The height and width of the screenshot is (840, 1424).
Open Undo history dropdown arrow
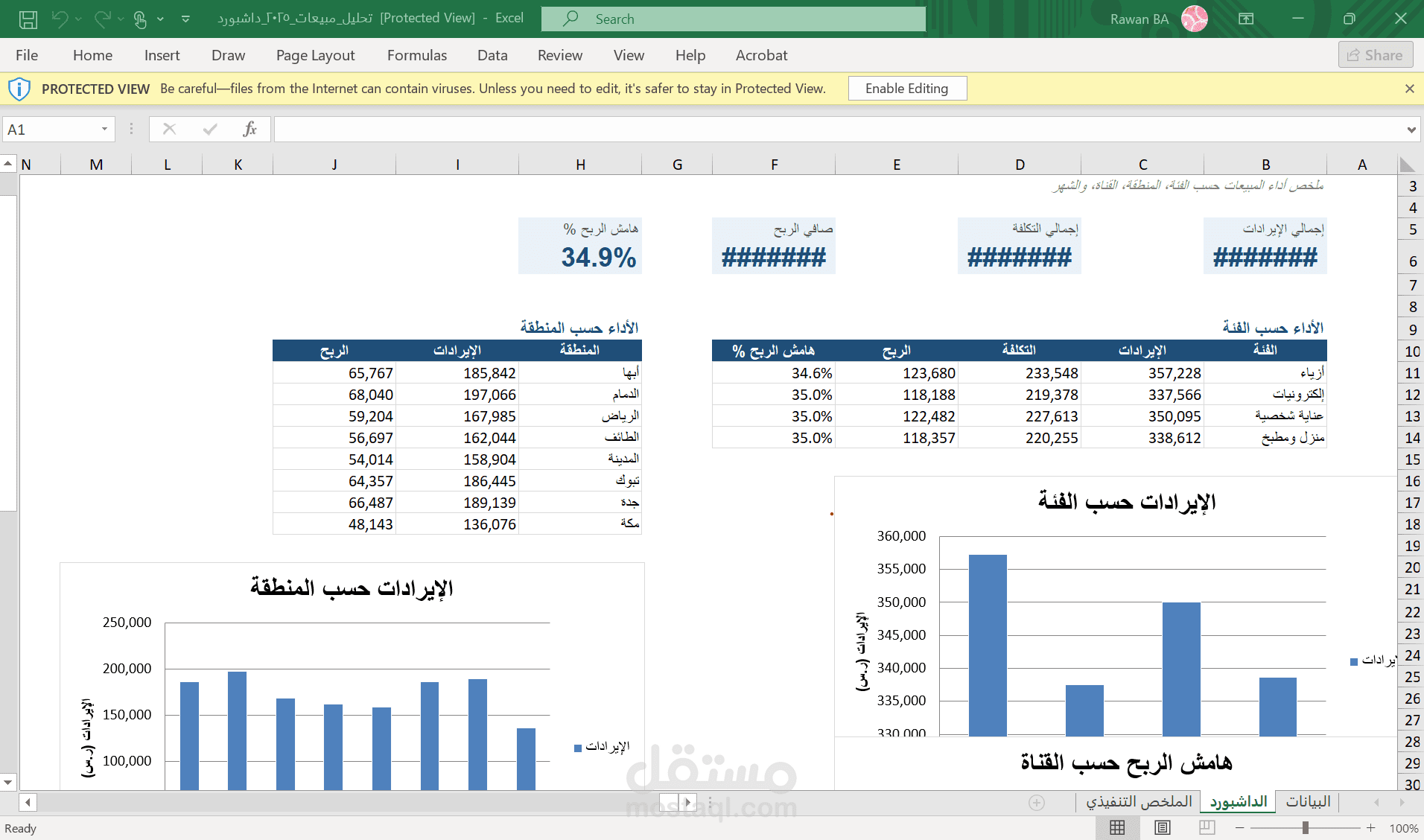[x=78, y=19]
